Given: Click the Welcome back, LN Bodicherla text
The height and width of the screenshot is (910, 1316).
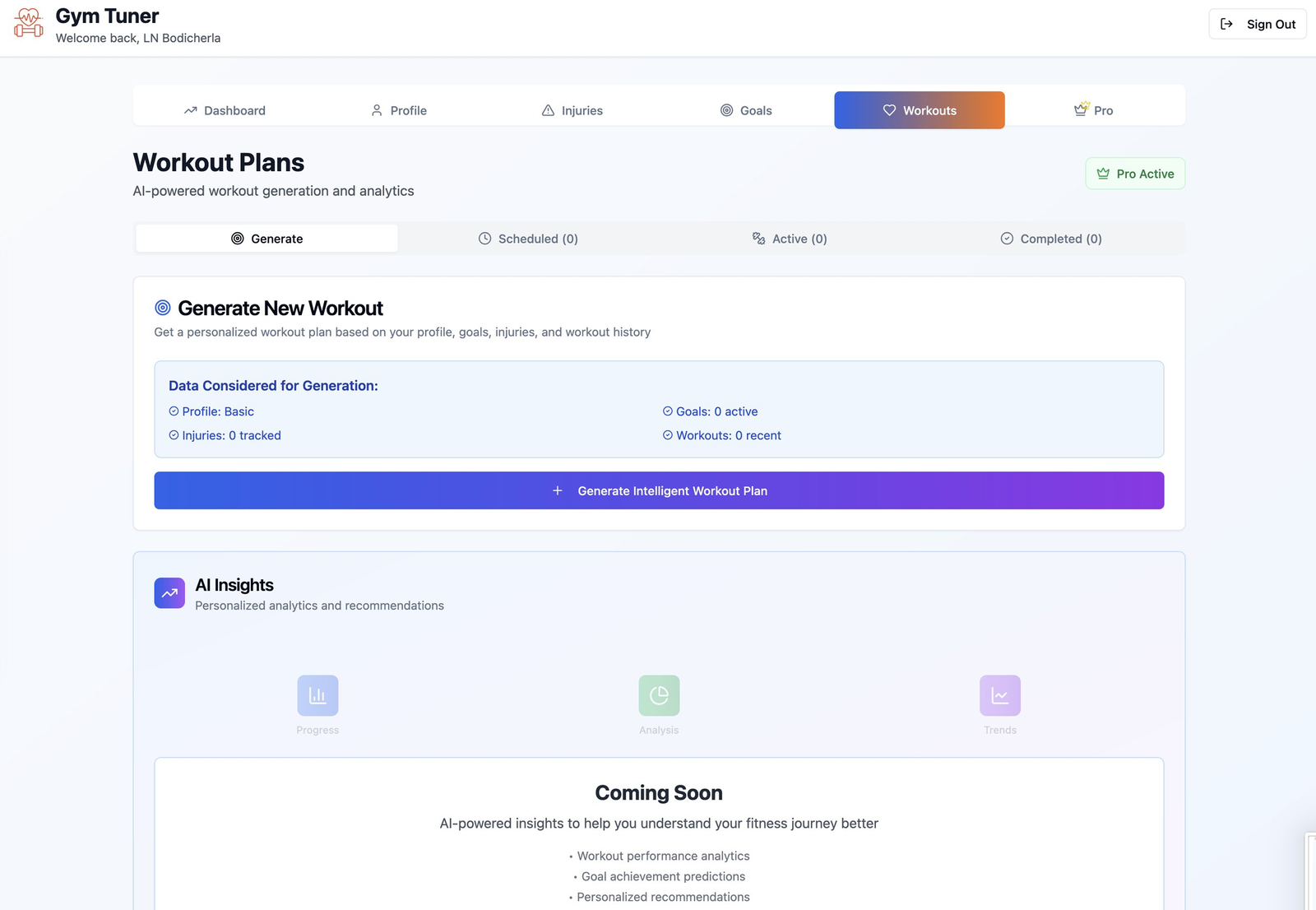Looking at the screenshot, I should 138,38.
